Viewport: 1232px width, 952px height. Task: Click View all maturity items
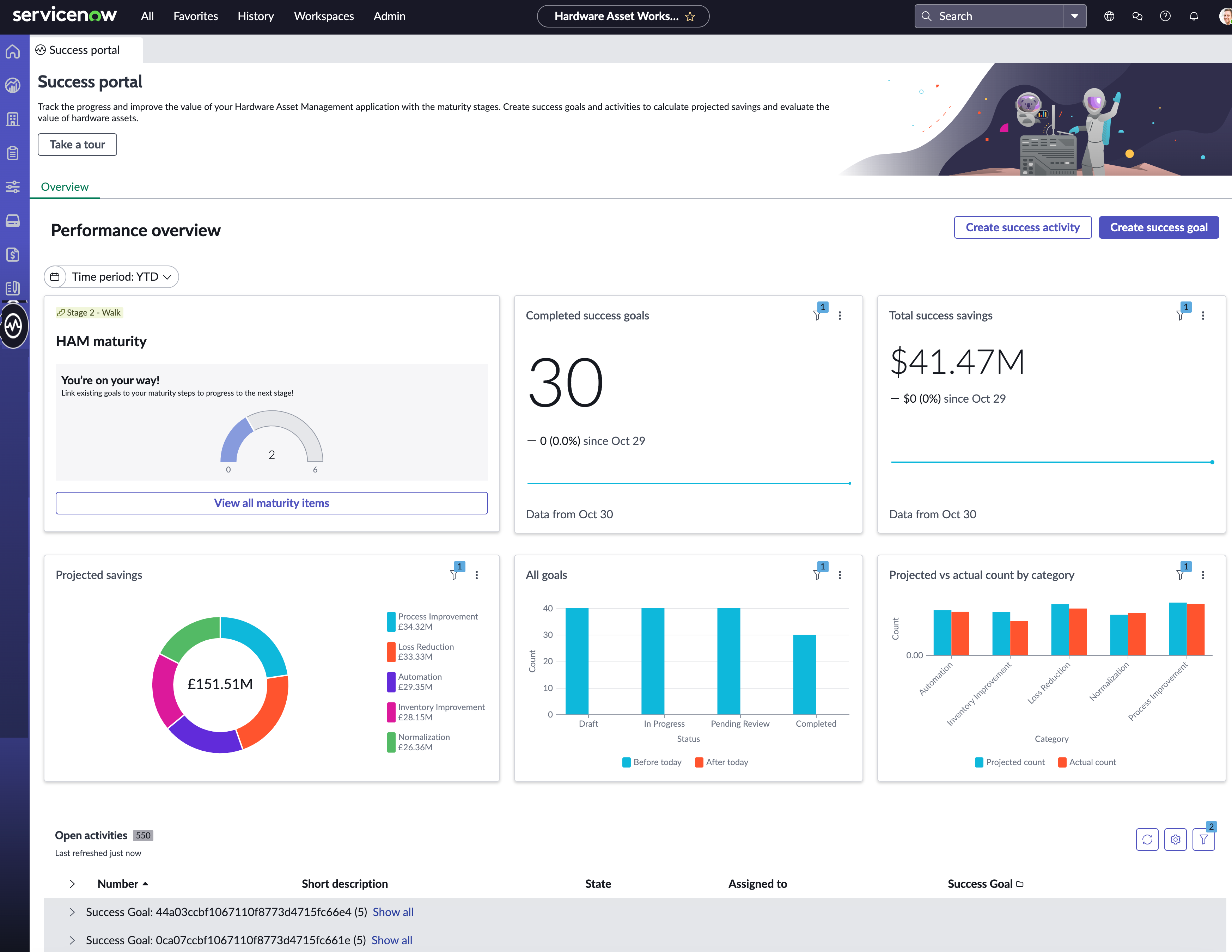[272, 502]
